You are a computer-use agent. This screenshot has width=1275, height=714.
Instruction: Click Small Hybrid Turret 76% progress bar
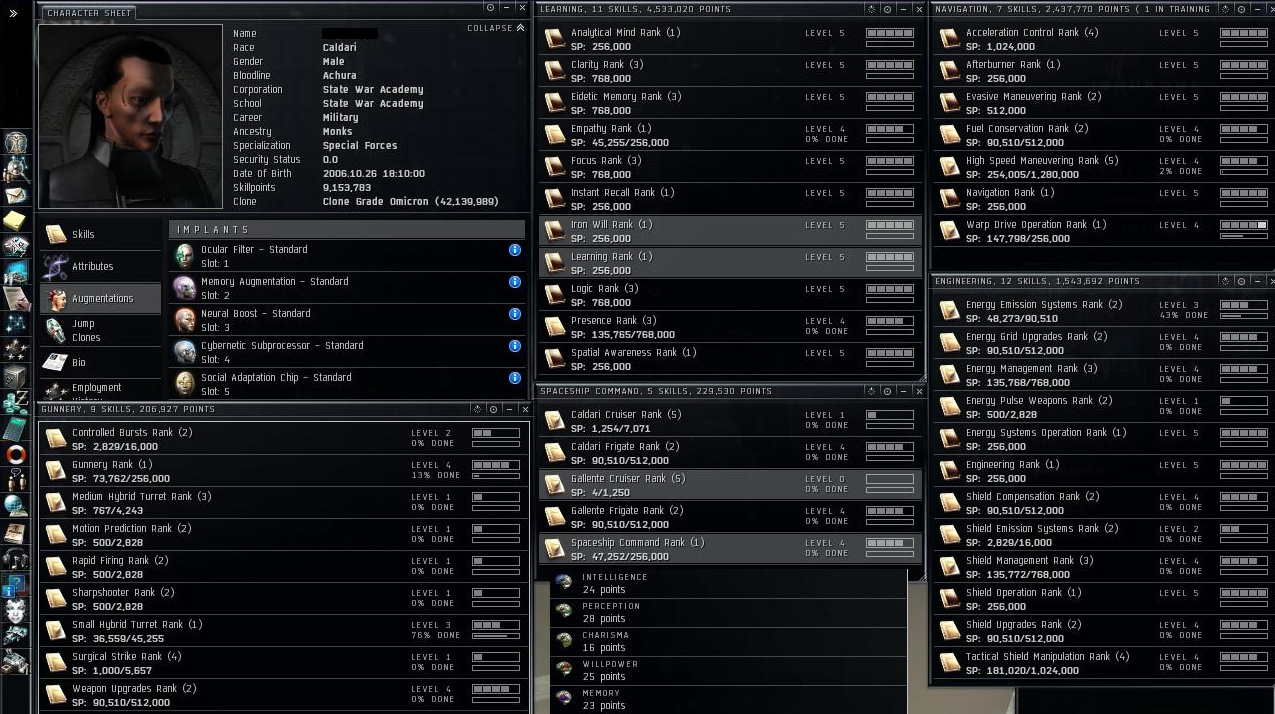coord(496,637)
